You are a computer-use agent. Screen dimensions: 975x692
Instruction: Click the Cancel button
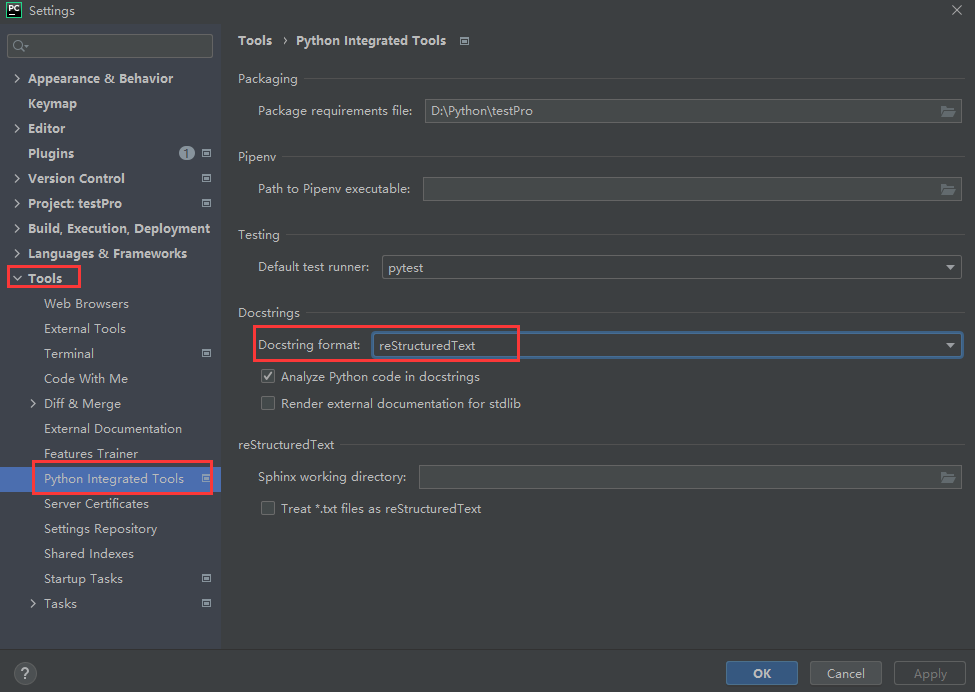coord(846,673)
